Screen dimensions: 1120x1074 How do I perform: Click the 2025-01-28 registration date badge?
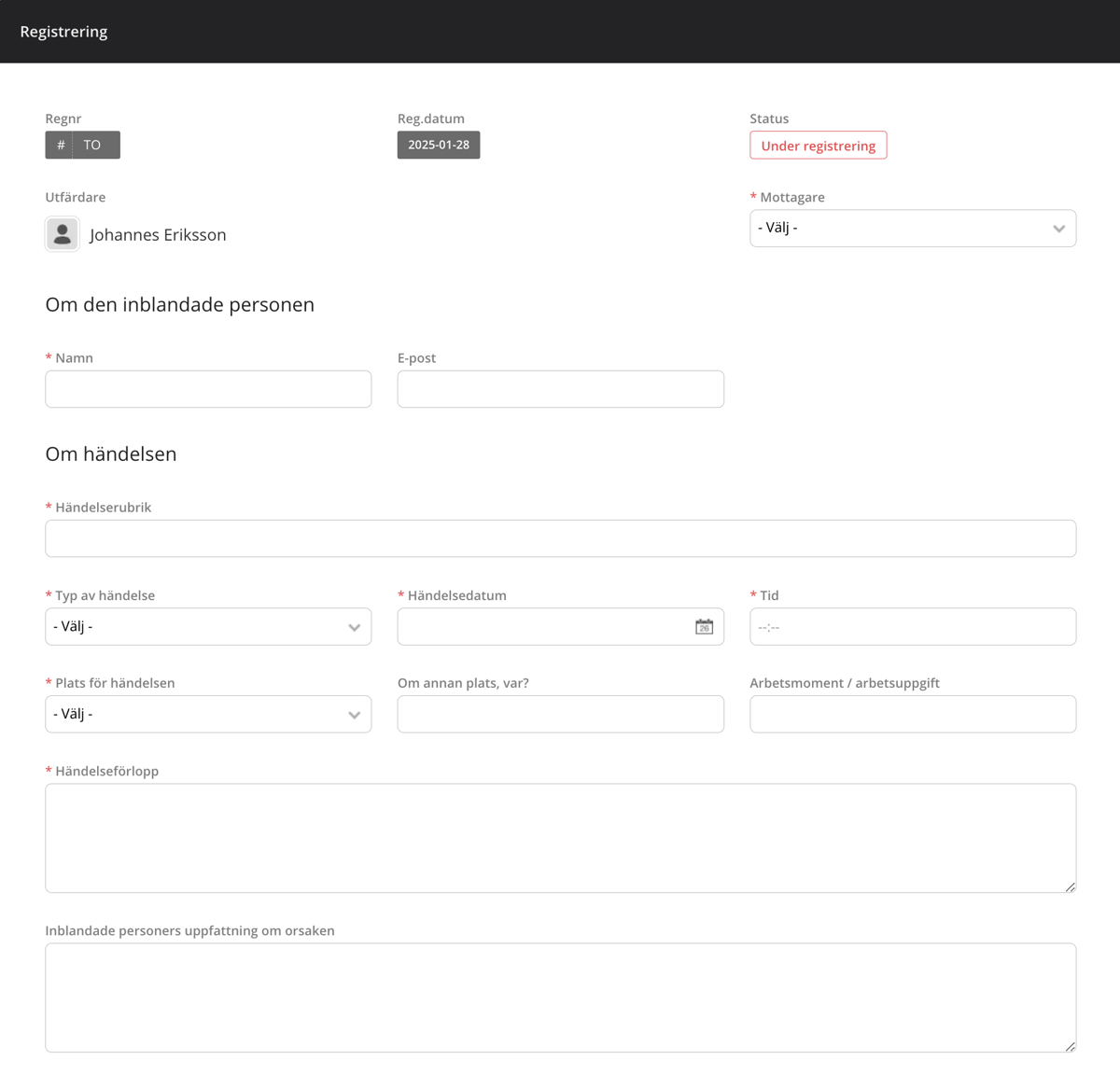439,146
